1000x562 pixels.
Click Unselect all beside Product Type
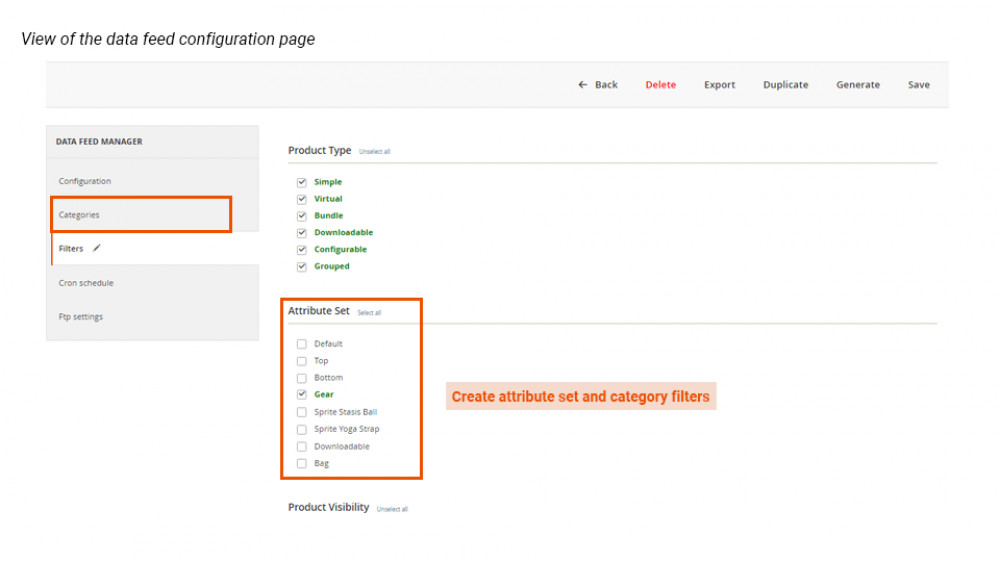(374, 152)
